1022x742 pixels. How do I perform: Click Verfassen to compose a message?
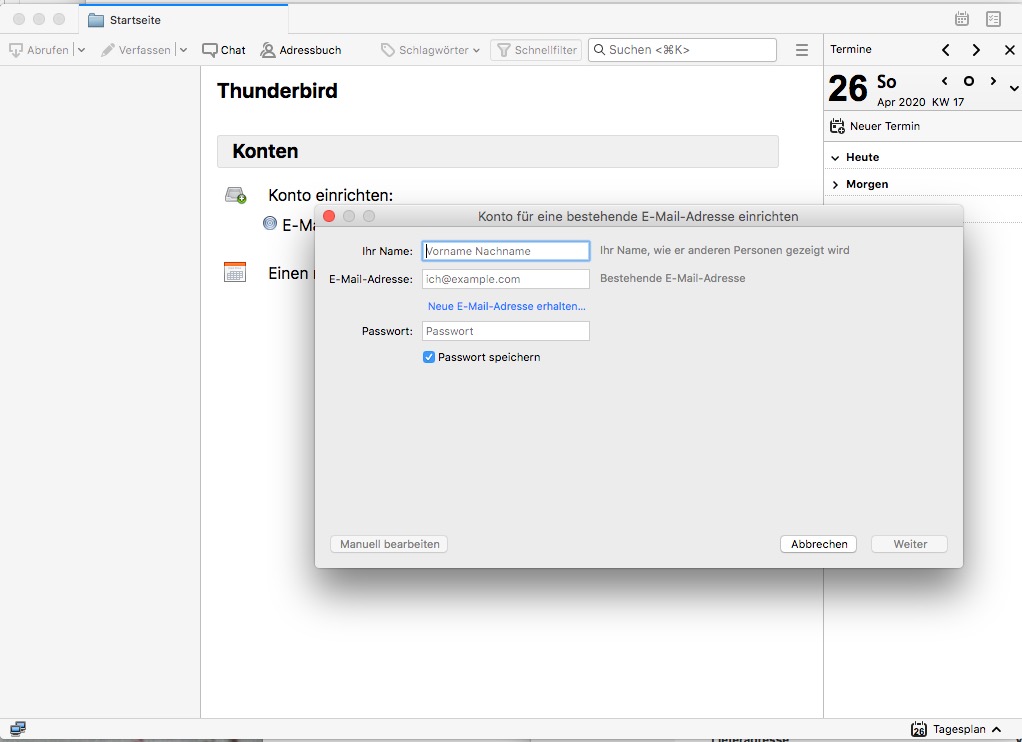tap(136, 50)
